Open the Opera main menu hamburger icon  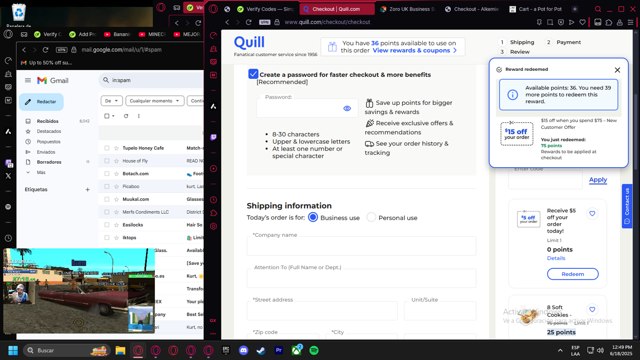(x=631, y=22)
